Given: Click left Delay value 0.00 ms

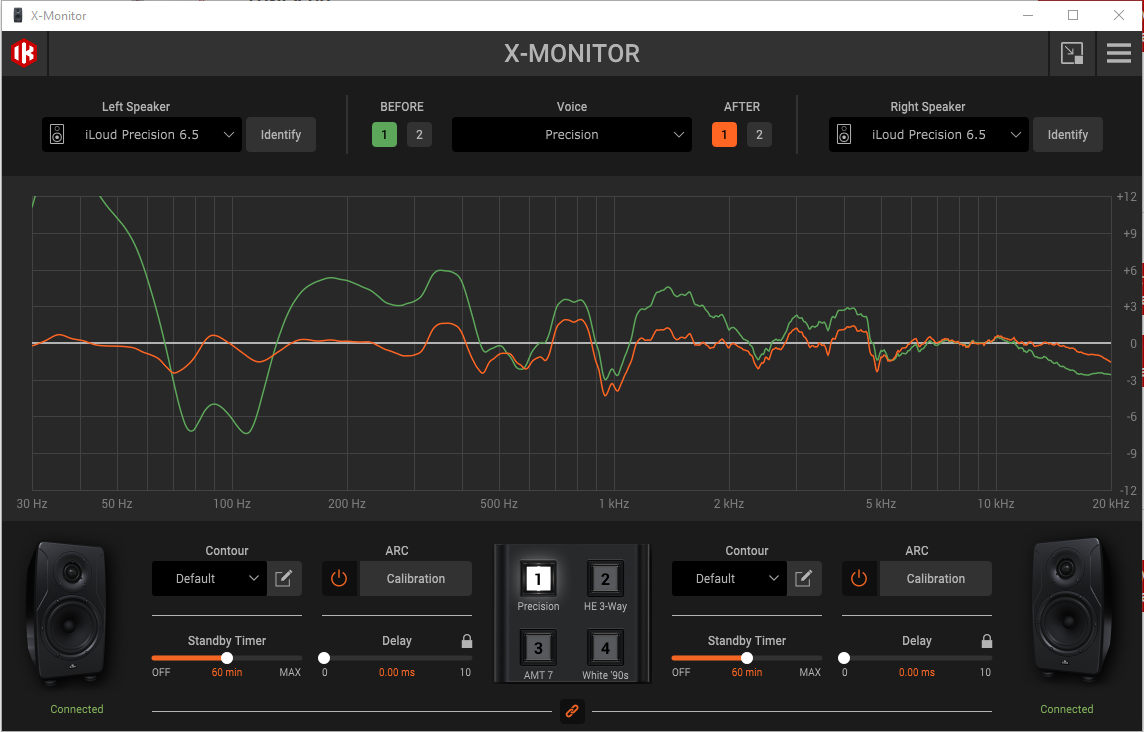Looking at the screenshot, I should [397, 672].
